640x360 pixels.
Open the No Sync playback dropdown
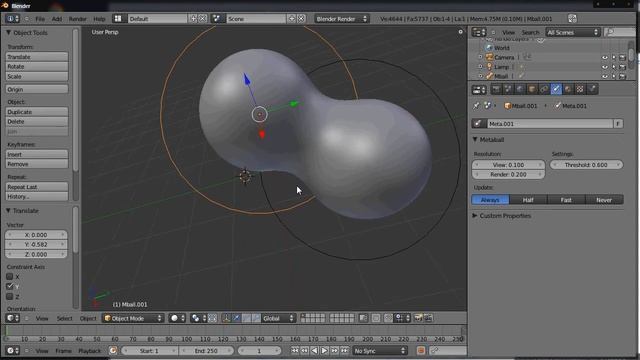[x=380, y=351]
